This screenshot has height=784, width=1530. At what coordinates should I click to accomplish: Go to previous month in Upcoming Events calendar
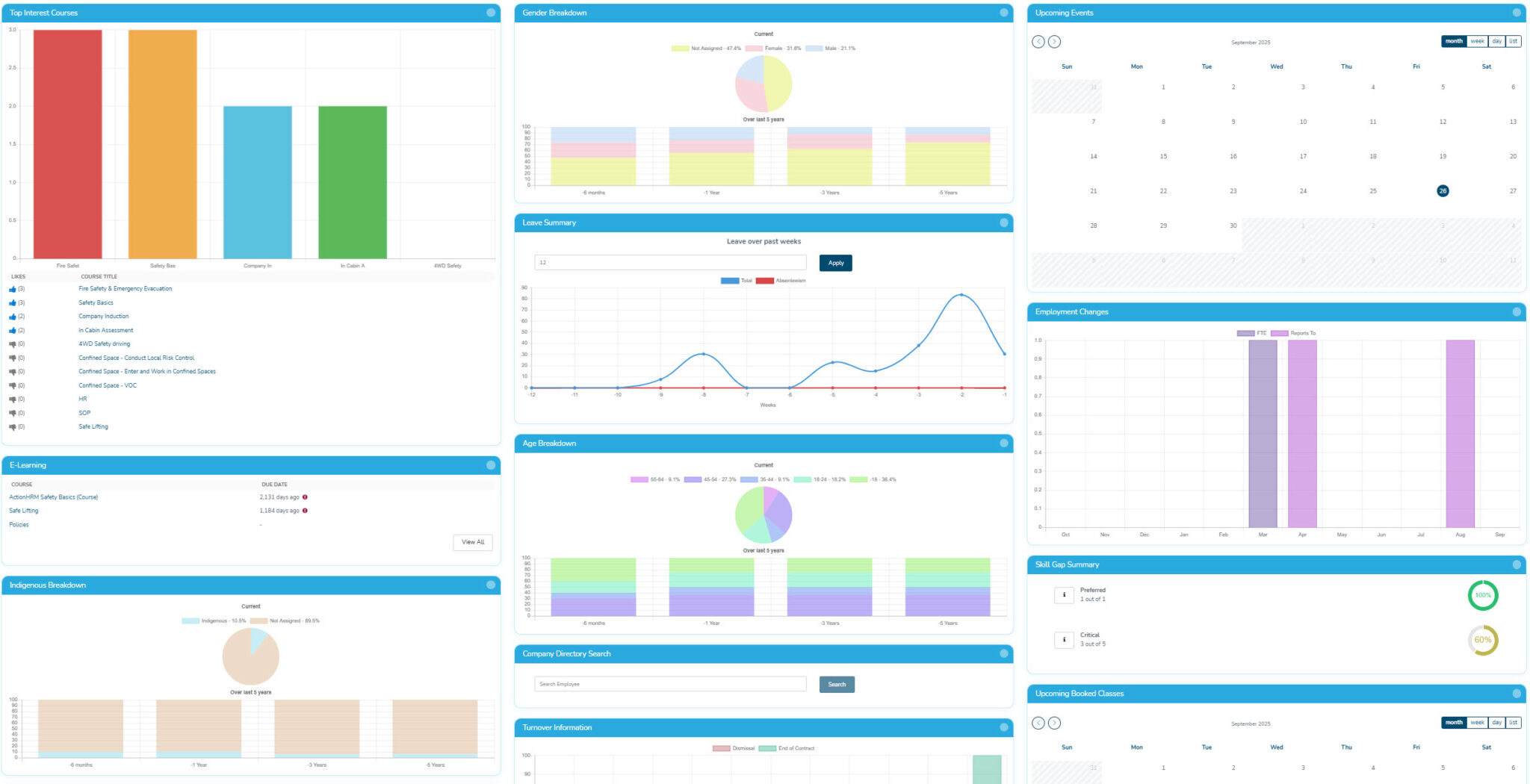[x=1038, y=42]
